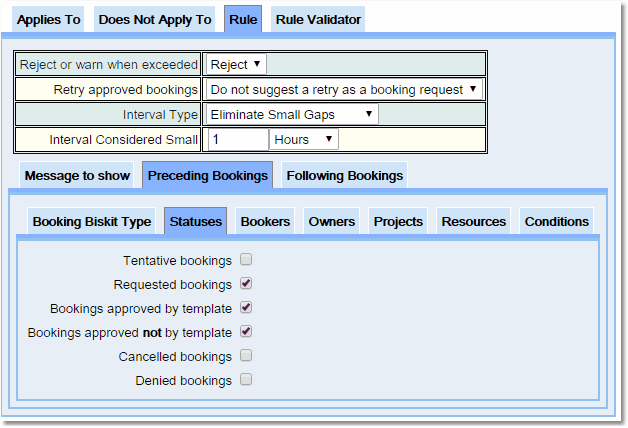Click the Interval Considered Small input field

click(x=237, y=139)
